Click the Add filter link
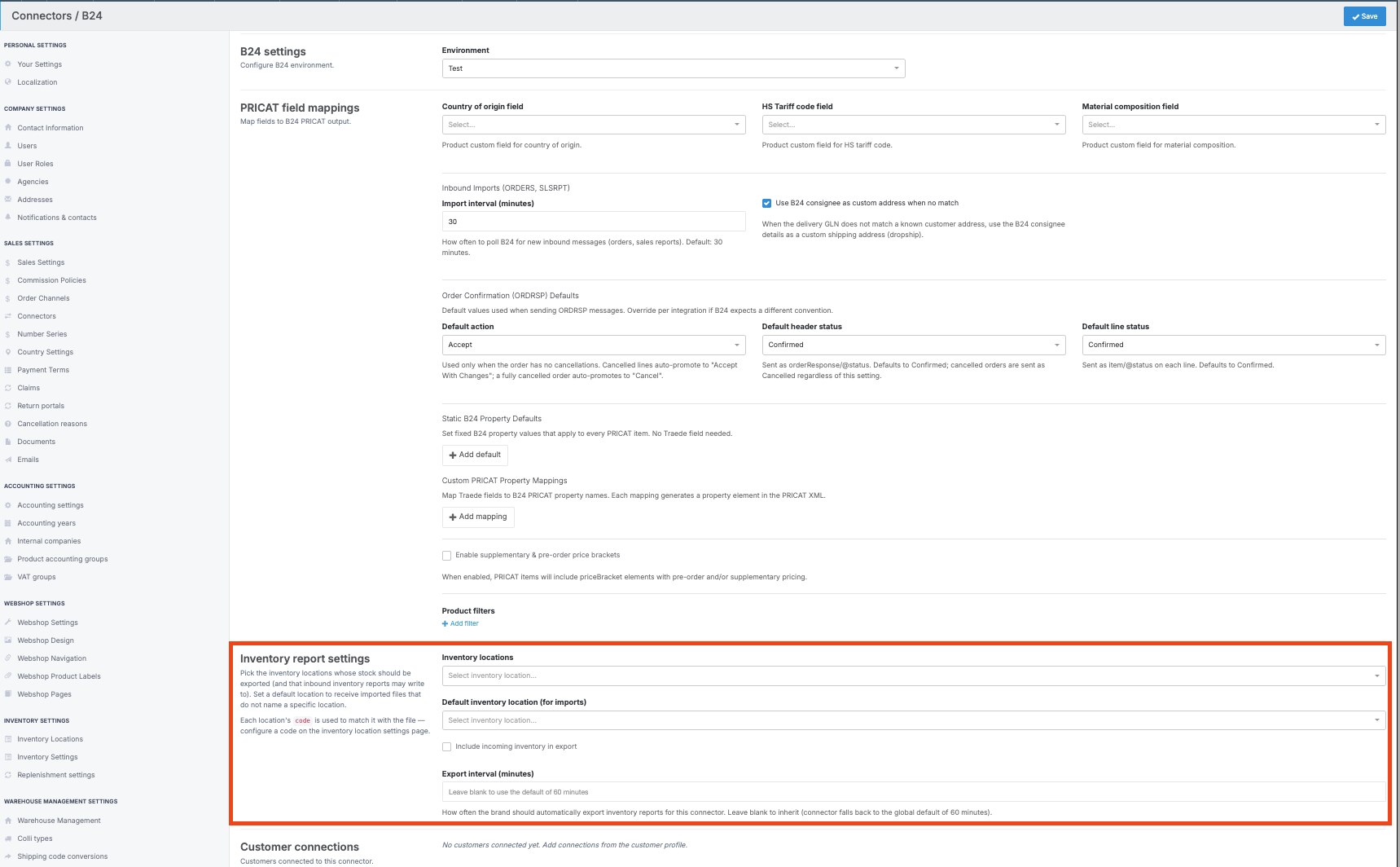1400x867 pixels. coord(460,623)
